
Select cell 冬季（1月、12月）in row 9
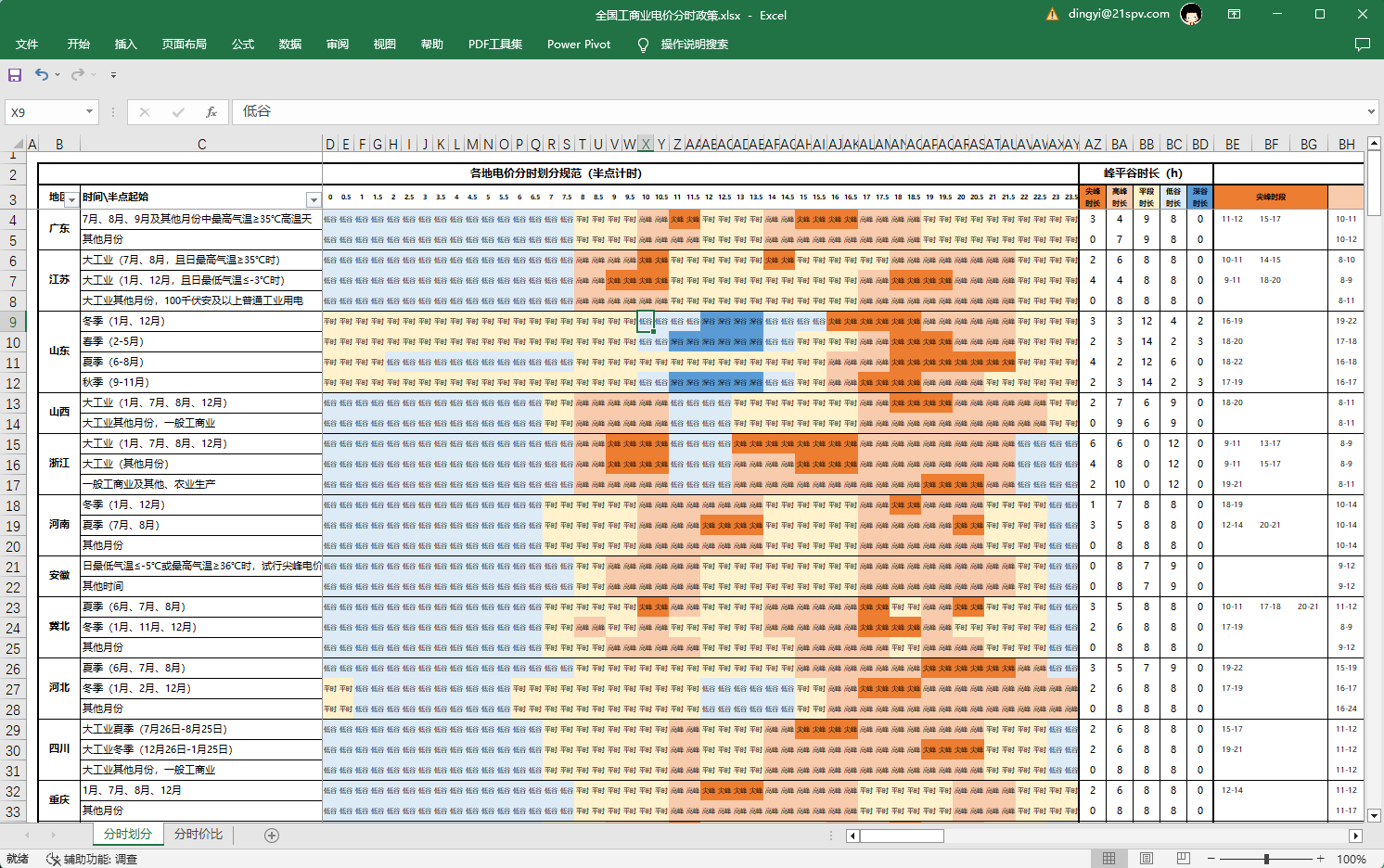tap(201, 322)
